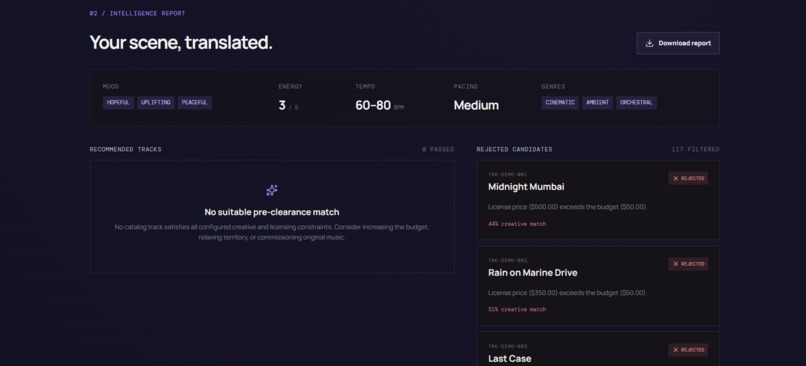Screen dimensions: 806x366
Task: Click the 'Your scene, translated.' heading
Action: [x=181, y=43]
